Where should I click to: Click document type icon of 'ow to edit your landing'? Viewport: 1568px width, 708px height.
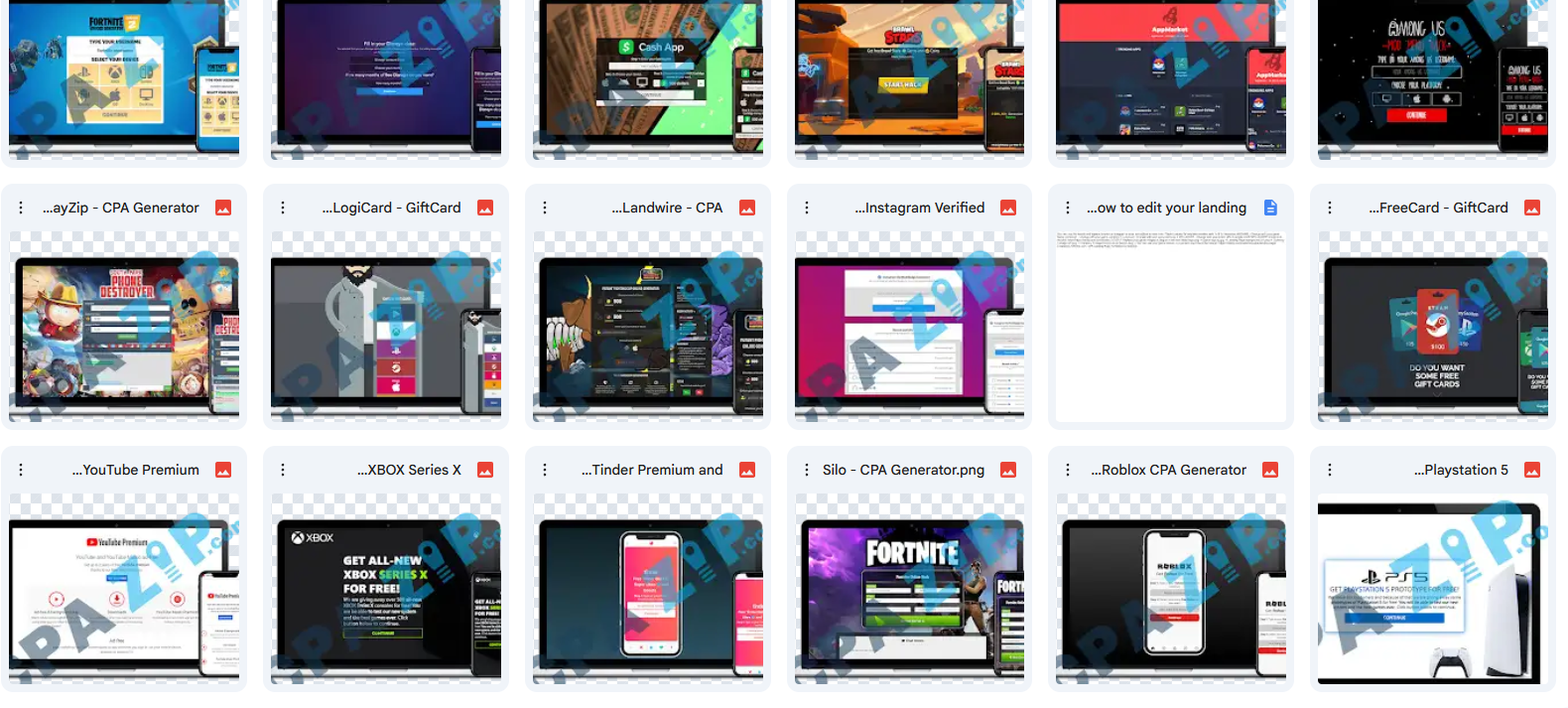pos(1270,208)
